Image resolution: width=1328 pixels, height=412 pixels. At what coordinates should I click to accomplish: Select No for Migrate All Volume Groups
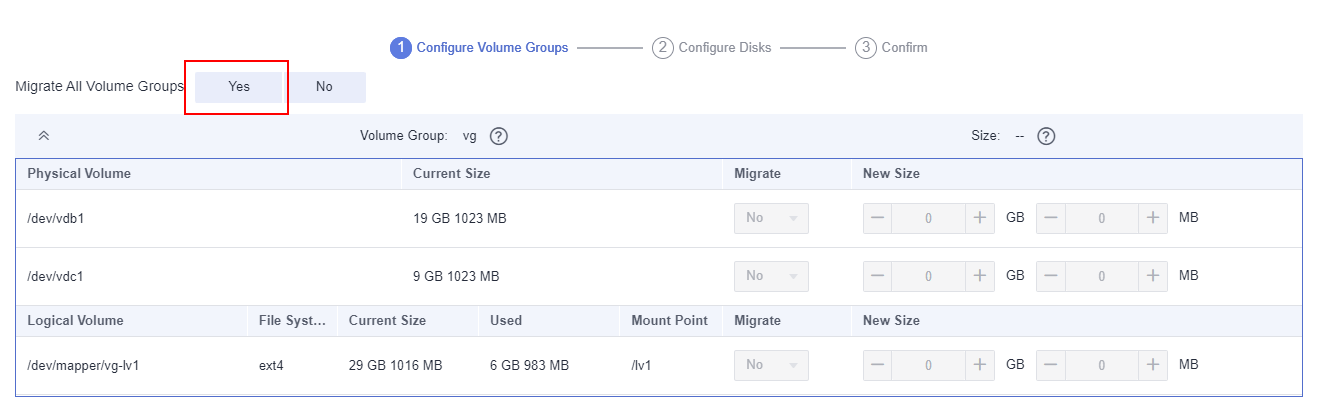[324, 87]
